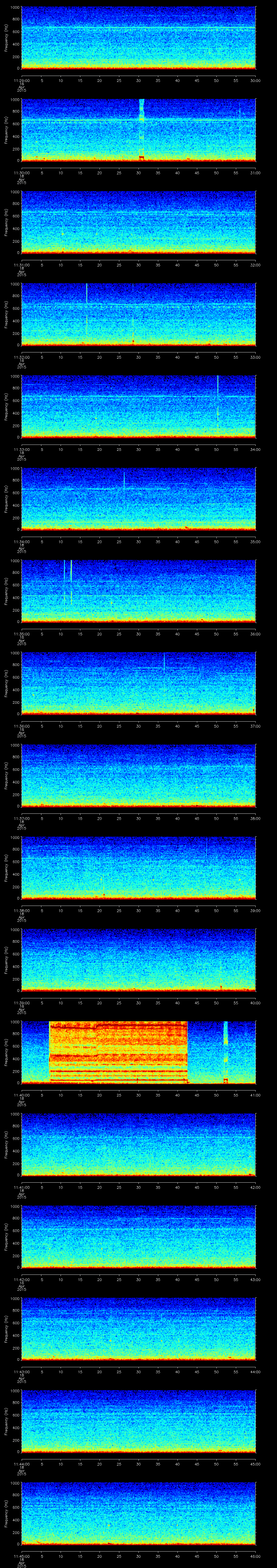The width and height of the screenshot is (277, 1568).
Task: Click the 46:00 end time label
Action: pyautogui.click(x=255, y=1556)
